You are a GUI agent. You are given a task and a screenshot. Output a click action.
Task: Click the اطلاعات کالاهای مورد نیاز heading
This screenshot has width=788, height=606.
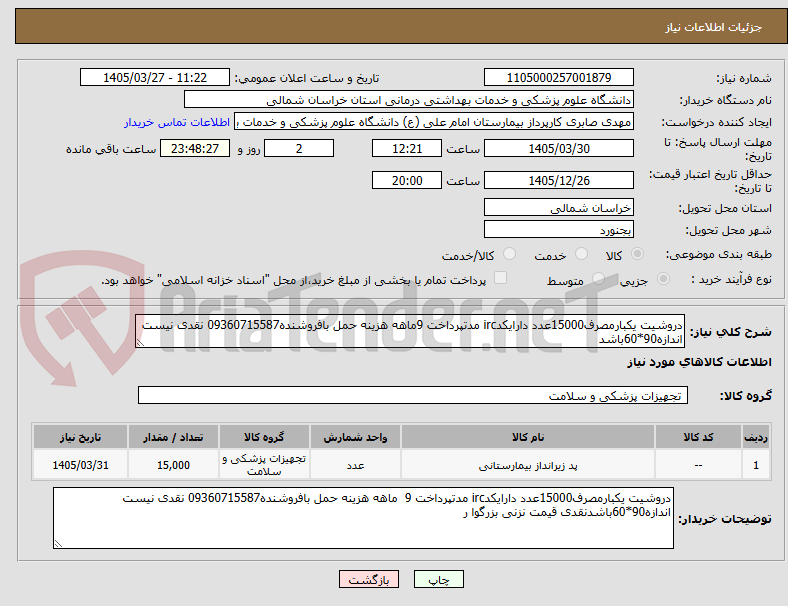coord(699,362)
